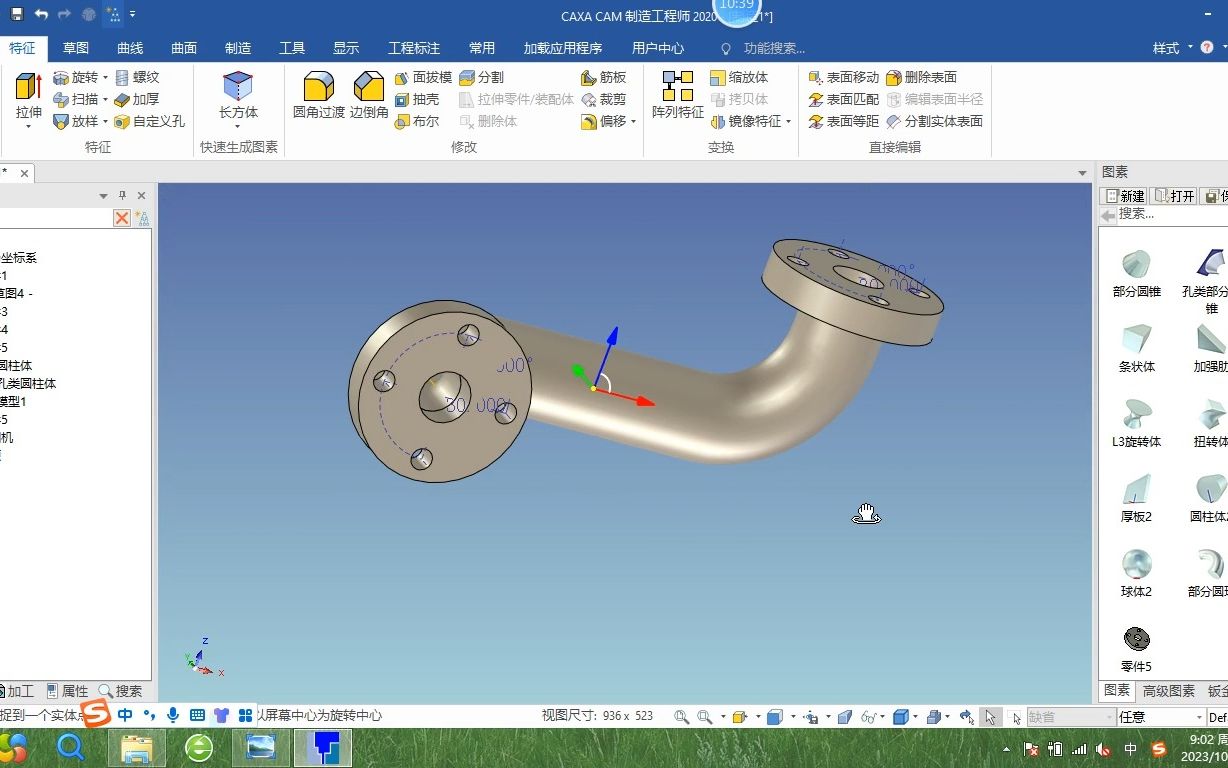Insert a 长方体 box primitive
Image resolution: width=1228 pixels, height=768 pixels.
pos(238,94)
